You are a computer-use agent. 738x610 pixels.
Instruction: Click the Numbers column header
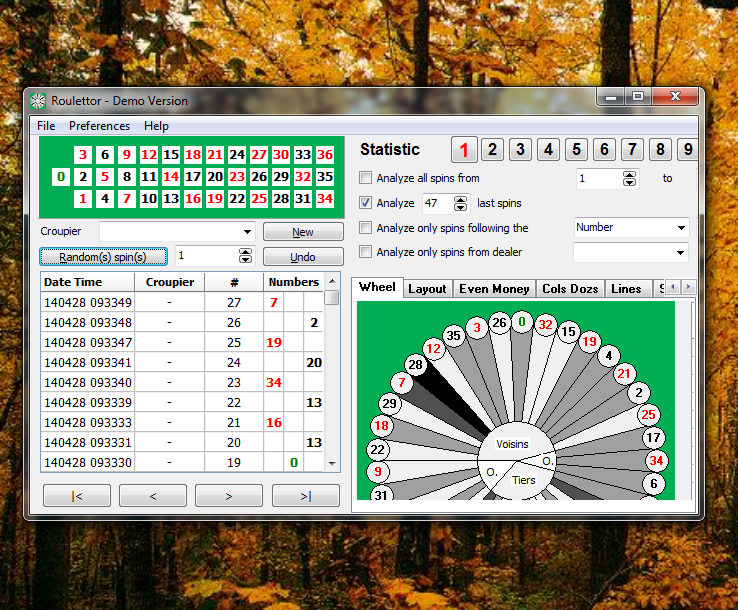click(x=294, y=282)
